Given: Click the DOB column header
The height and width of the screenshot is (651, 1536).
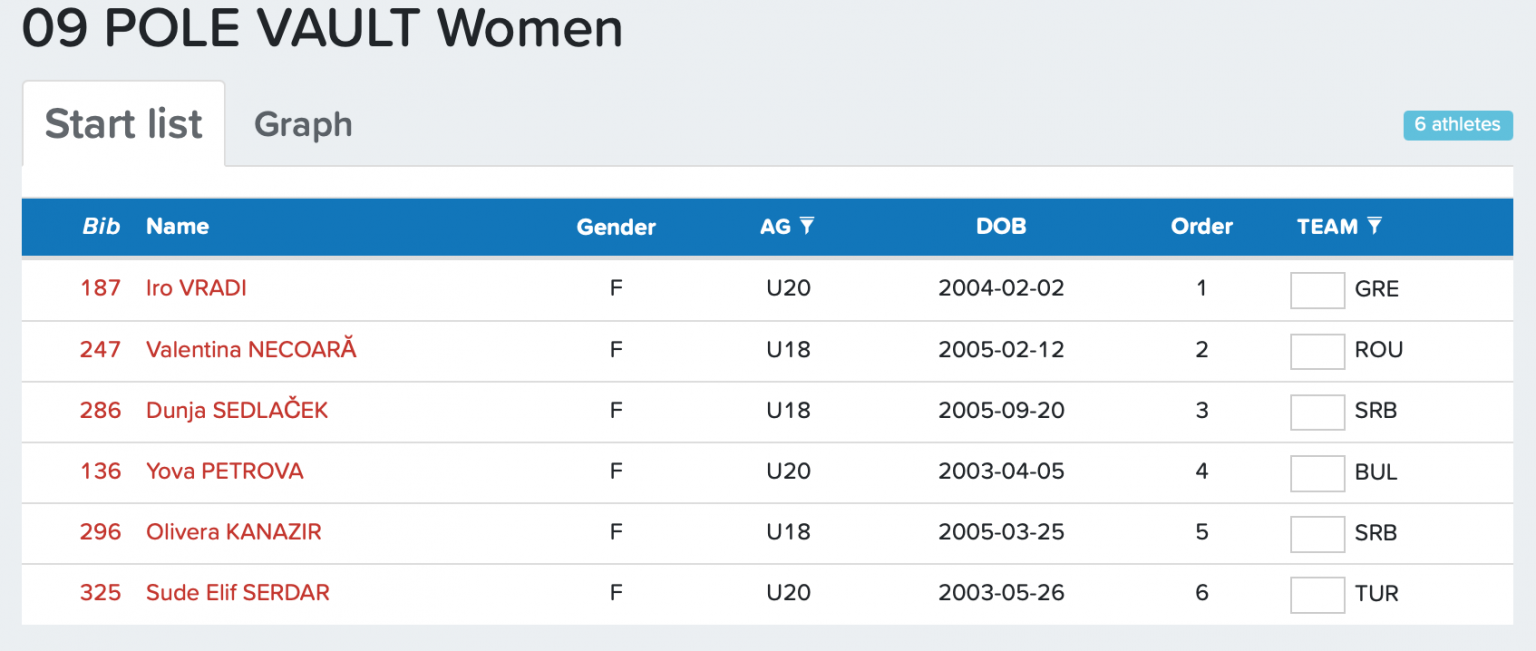Looking at the screenshot, I should click(1001, 227).
